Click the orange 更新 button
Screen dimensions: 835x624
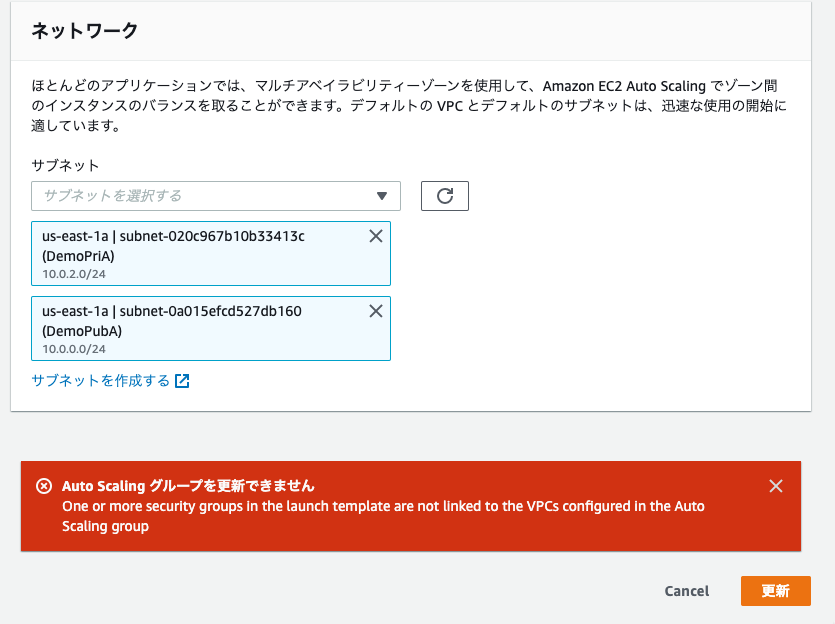pos(775,591)
